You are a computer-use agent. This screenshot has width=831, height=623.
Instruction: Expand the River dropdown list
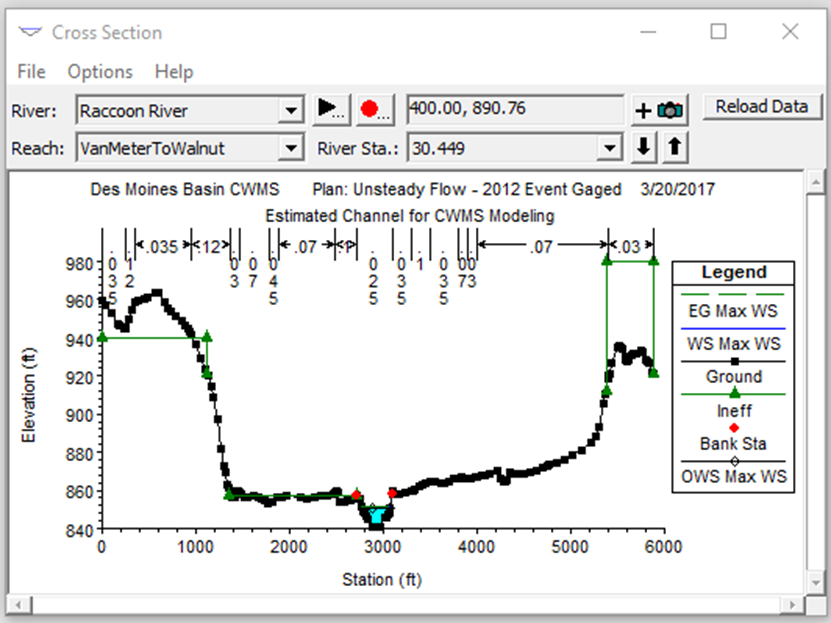(x=290, y=111)
